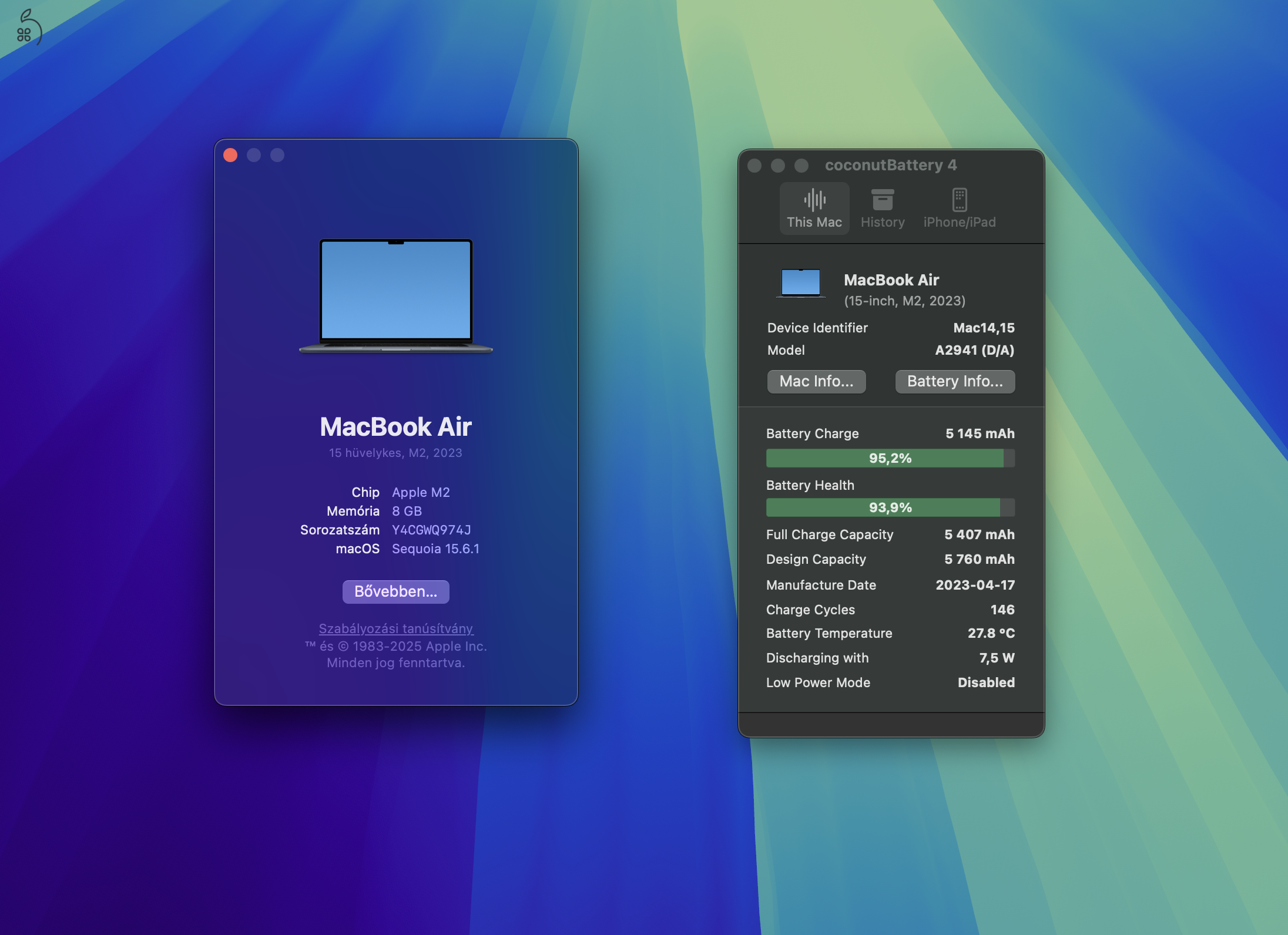The image size is (1288, 935).
Task: Open Battery Info... details
Action: coord(955,381)
